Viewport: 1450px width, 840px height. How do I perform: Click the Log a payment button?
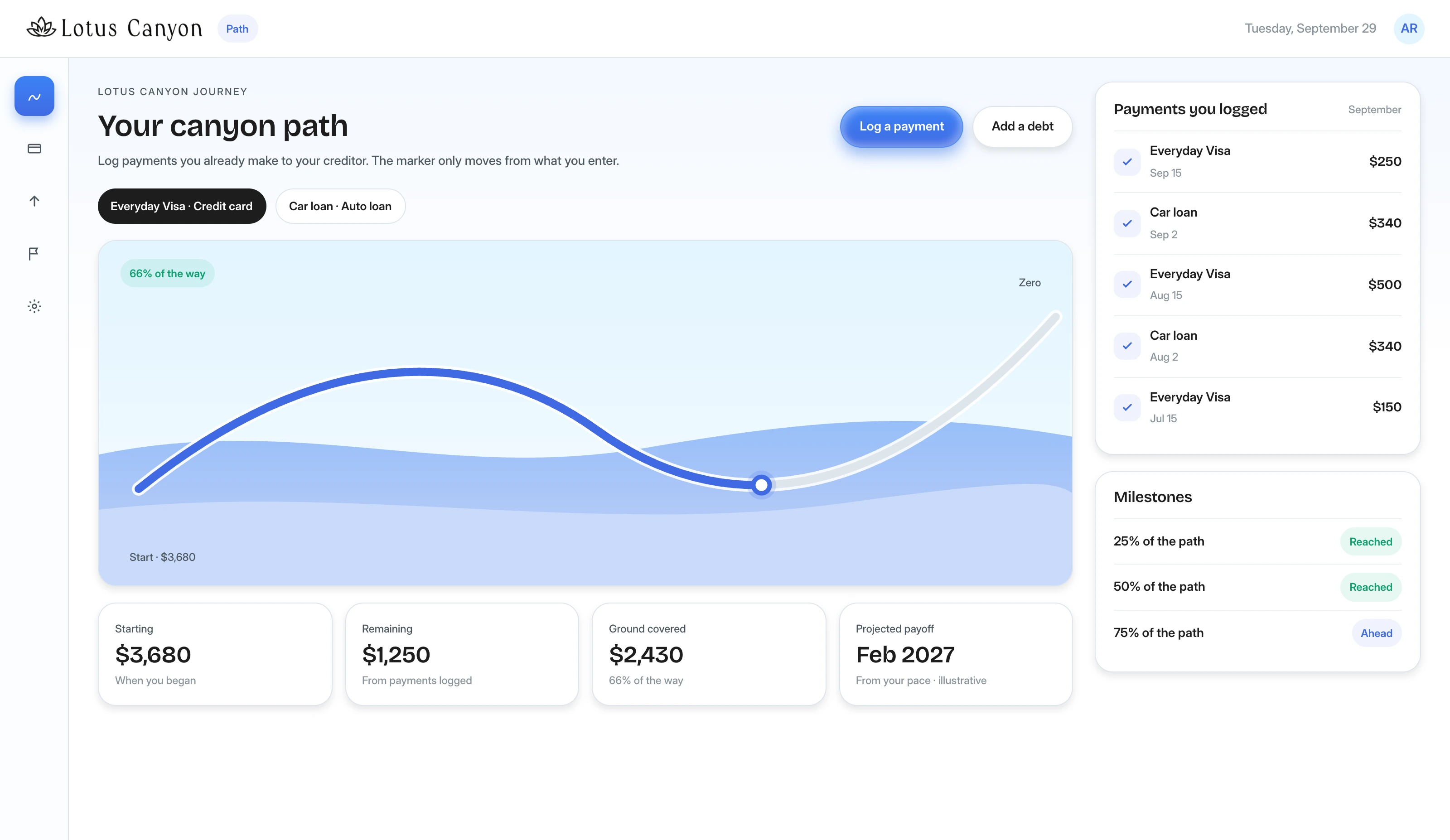901,126
